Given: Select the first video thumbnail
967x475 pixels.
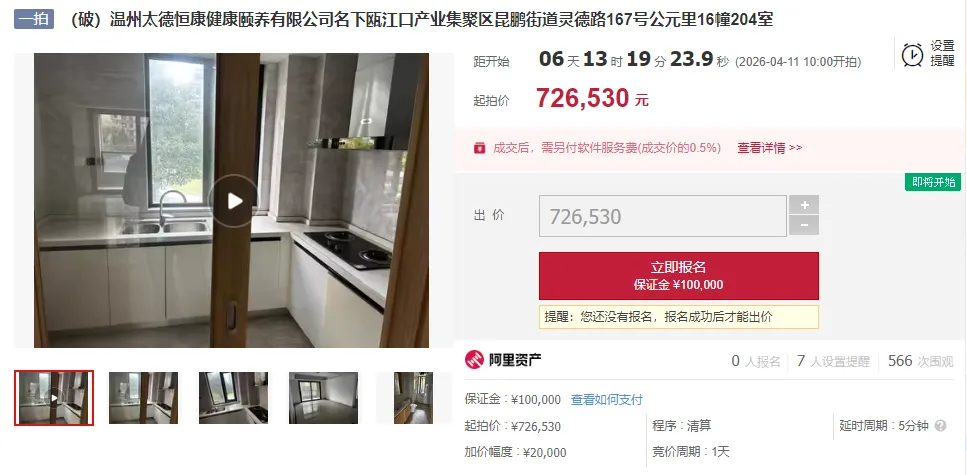Looking at the screenshot, I should pos(54,398).
